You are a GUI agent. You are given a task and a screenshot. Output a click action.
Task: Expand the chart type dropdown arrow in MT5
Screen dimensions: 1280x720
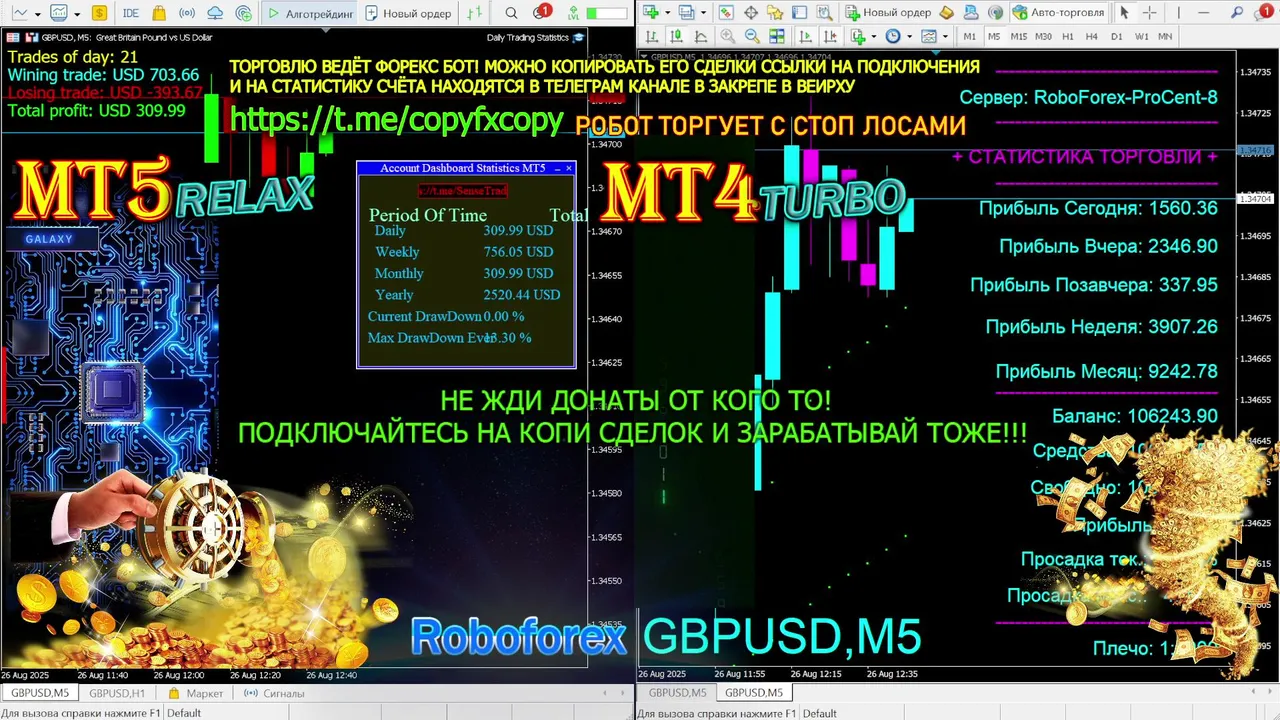[x=38, y=14]
